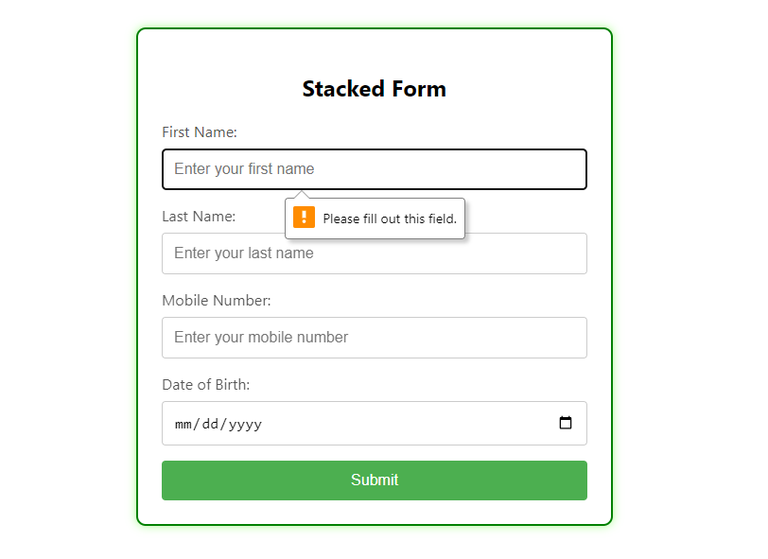
Task: Click the "Please fill out this field" message
Action: pyautogui.click(x=389, y=219)
